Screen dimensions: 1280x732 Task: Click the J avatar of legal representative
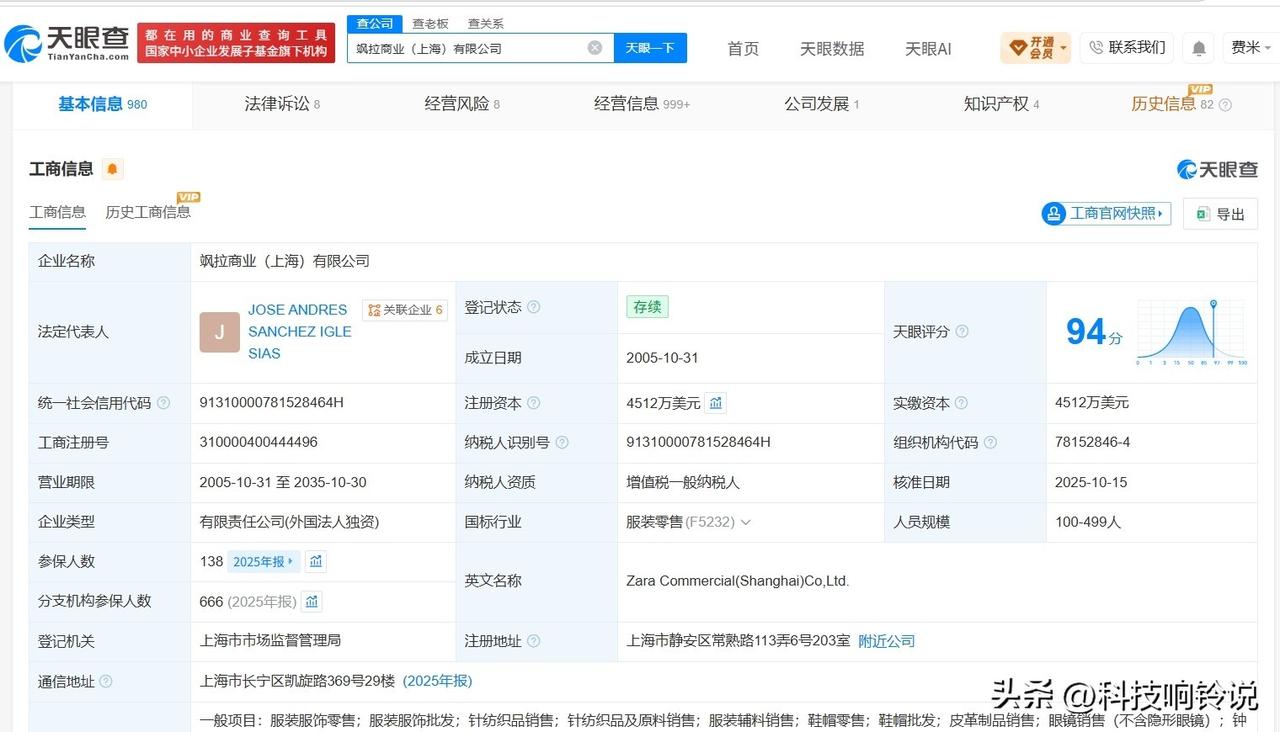point(219,332)
